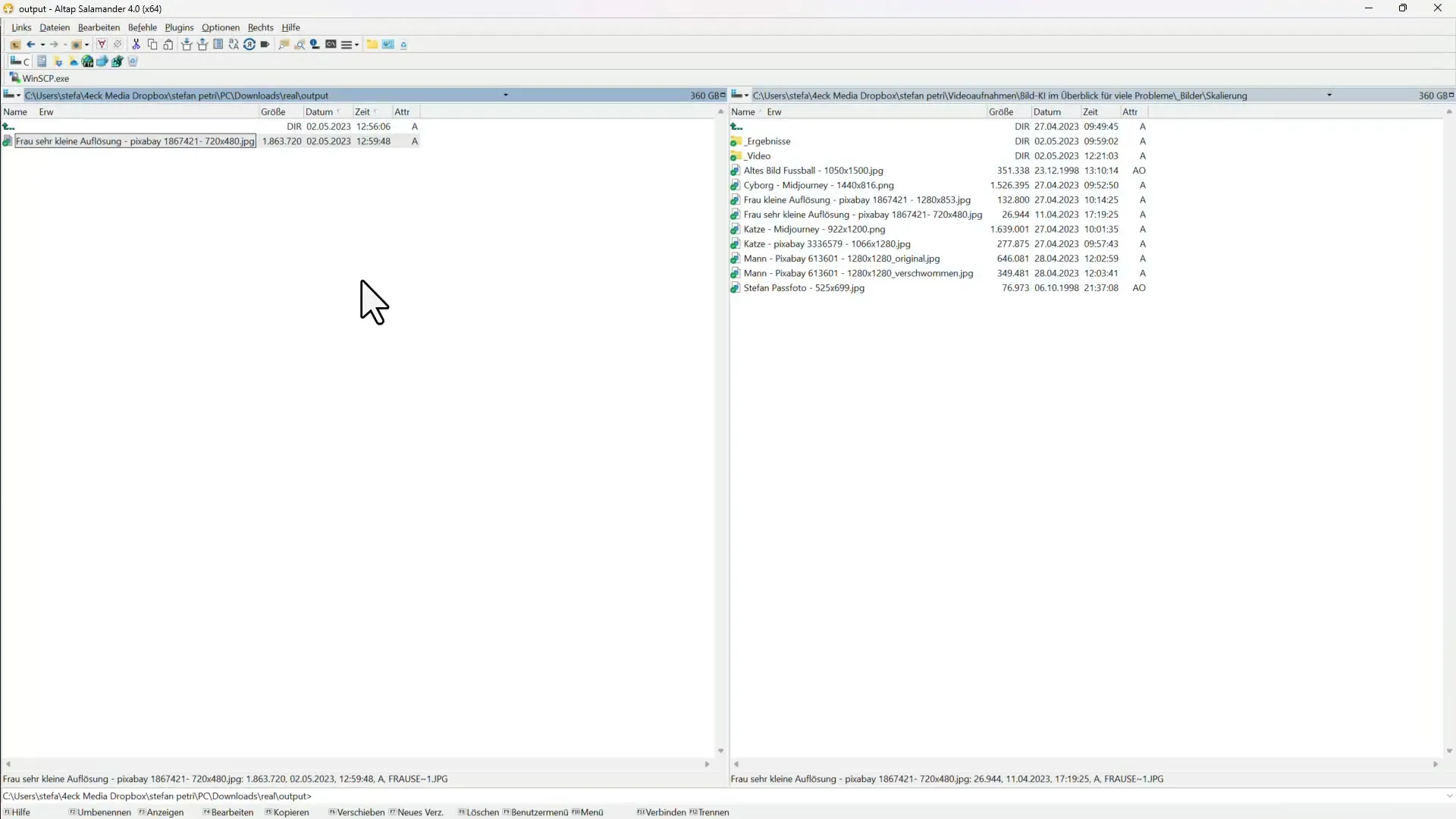Click the copy to clipboard icon
Screen dimensions: 1456x819
pyautogui.click(x=152, y=45)
